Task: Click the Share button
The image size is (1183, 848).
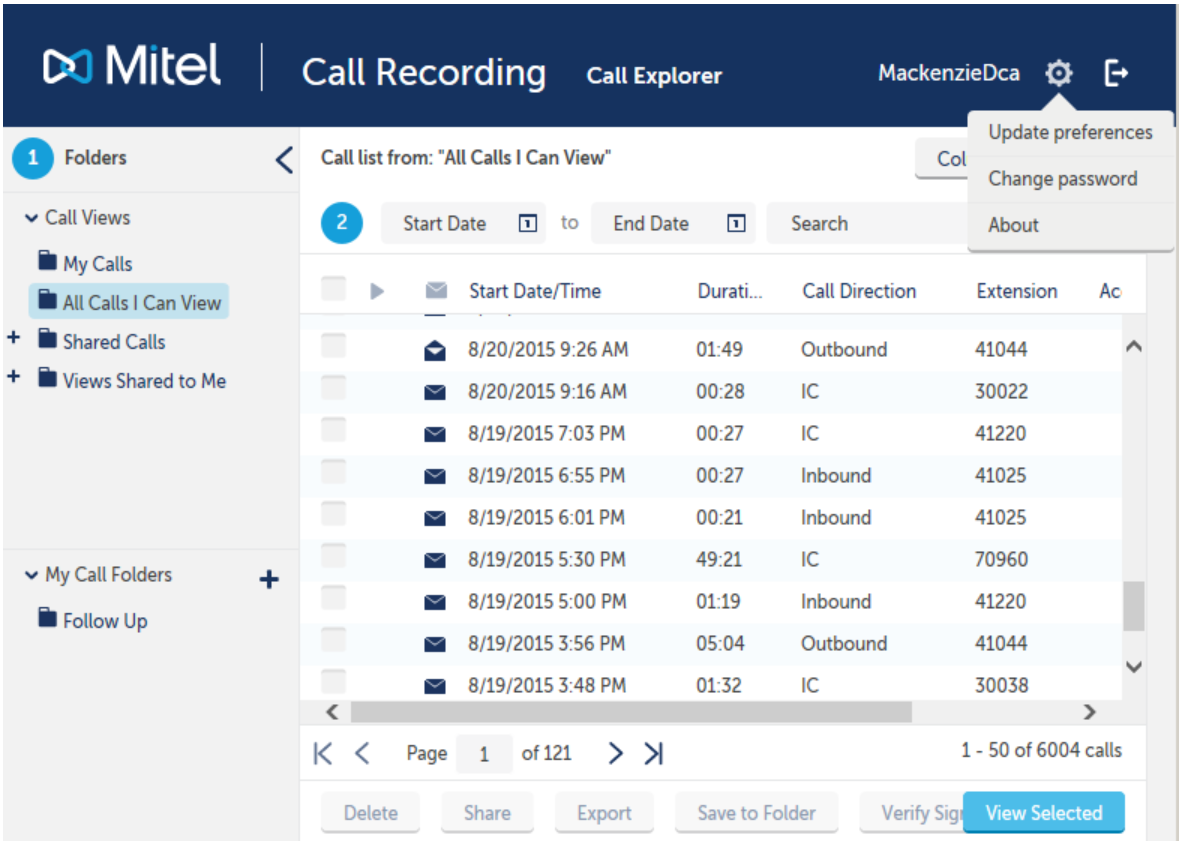Action: tap(487, 813)
